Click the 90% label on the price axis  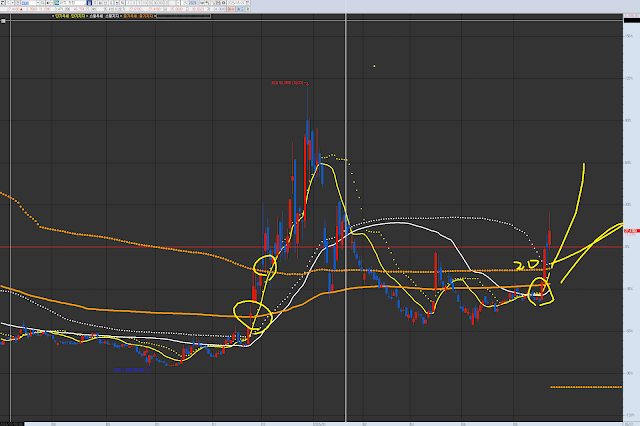629,120
